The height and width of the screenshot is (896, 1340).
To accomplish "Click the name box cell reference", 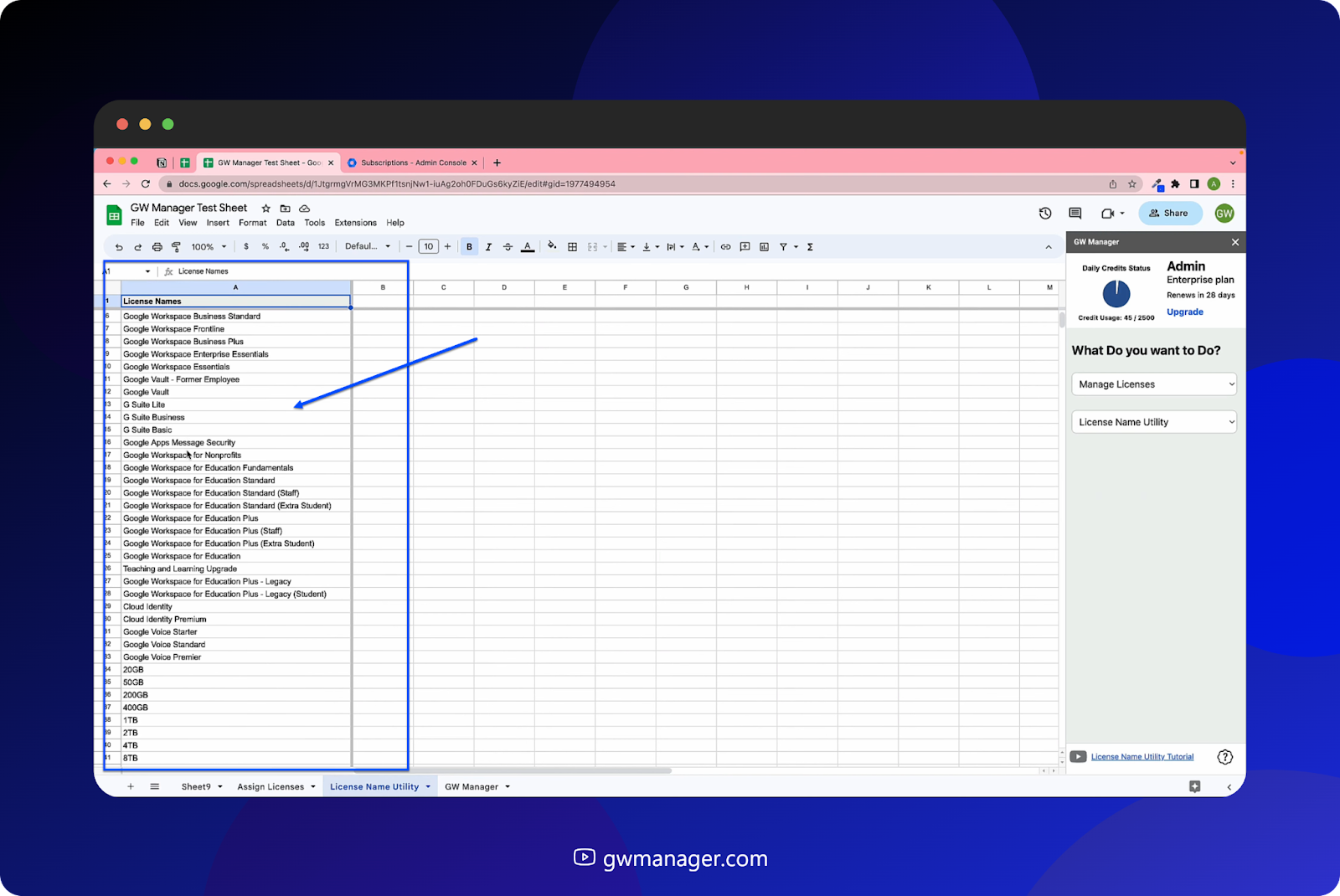I will tap(127, 271).
